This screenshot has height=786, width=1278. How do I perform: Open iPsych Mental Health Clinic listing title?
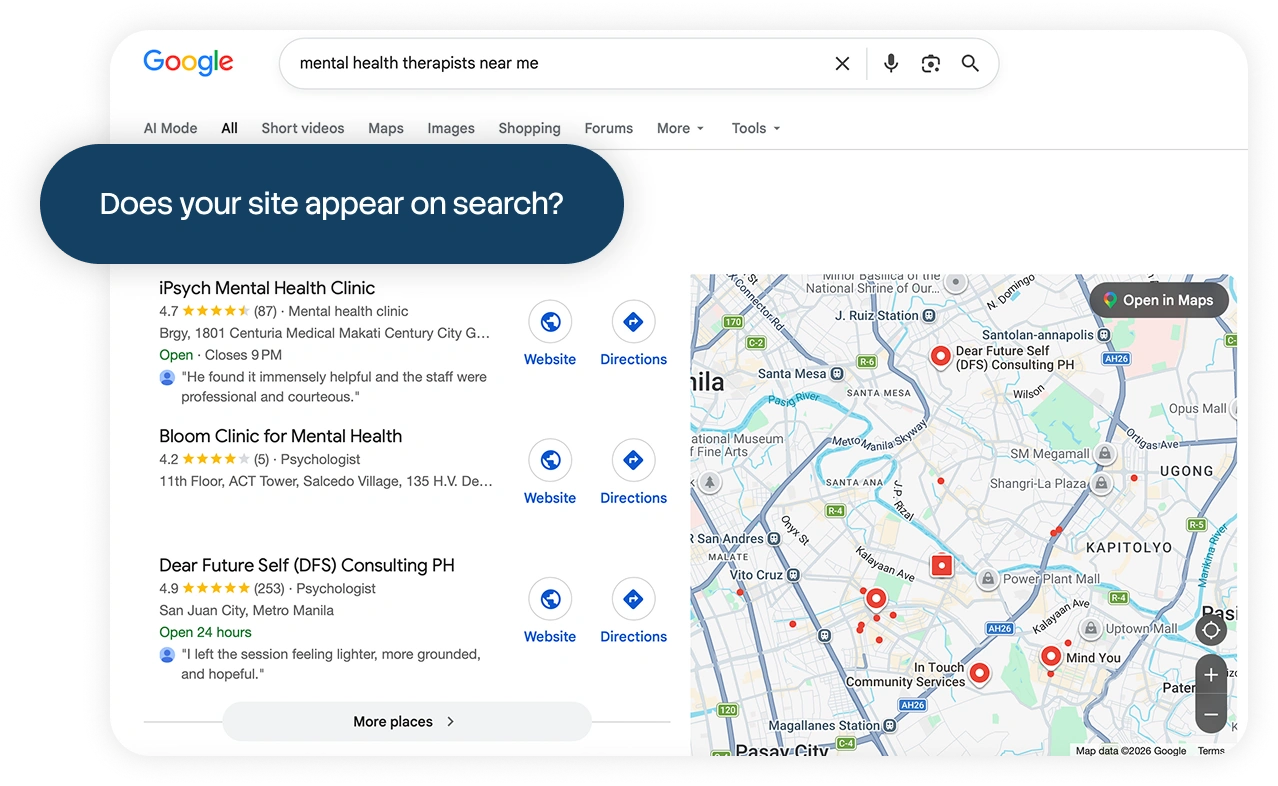coord(267,288)
